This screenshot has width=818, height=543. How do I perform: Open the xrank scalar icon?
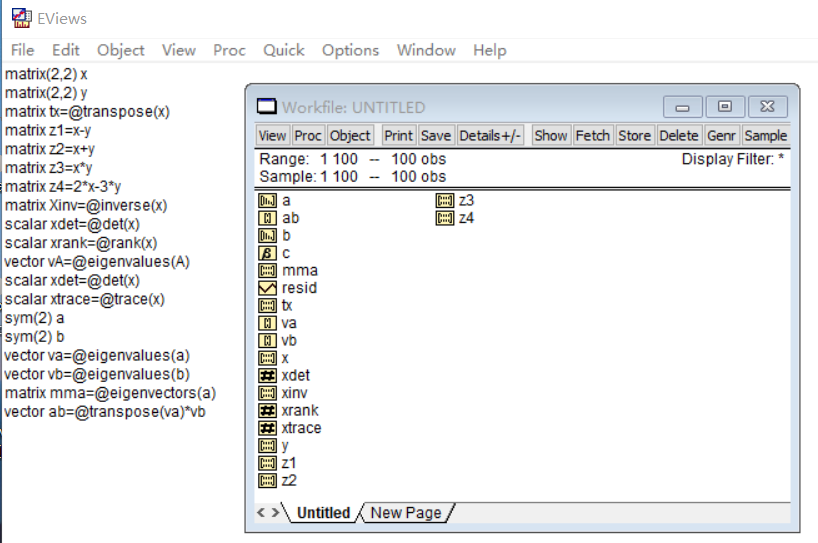[267, 411]
